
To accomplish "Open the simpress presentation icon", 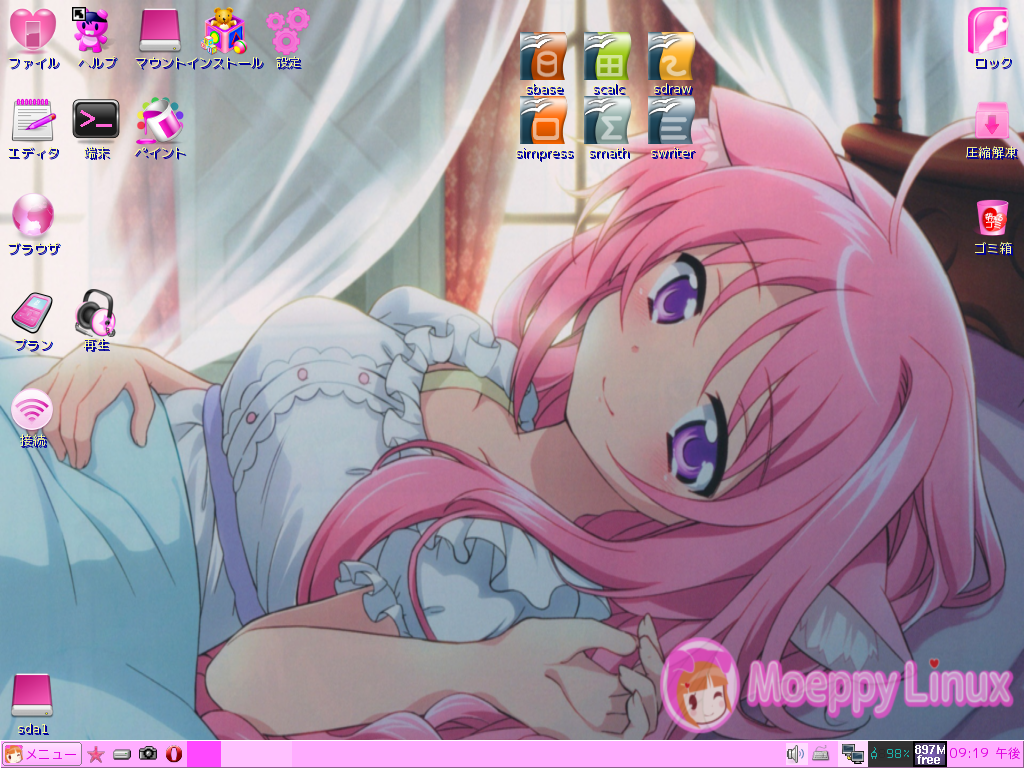I will coord(544,121).
